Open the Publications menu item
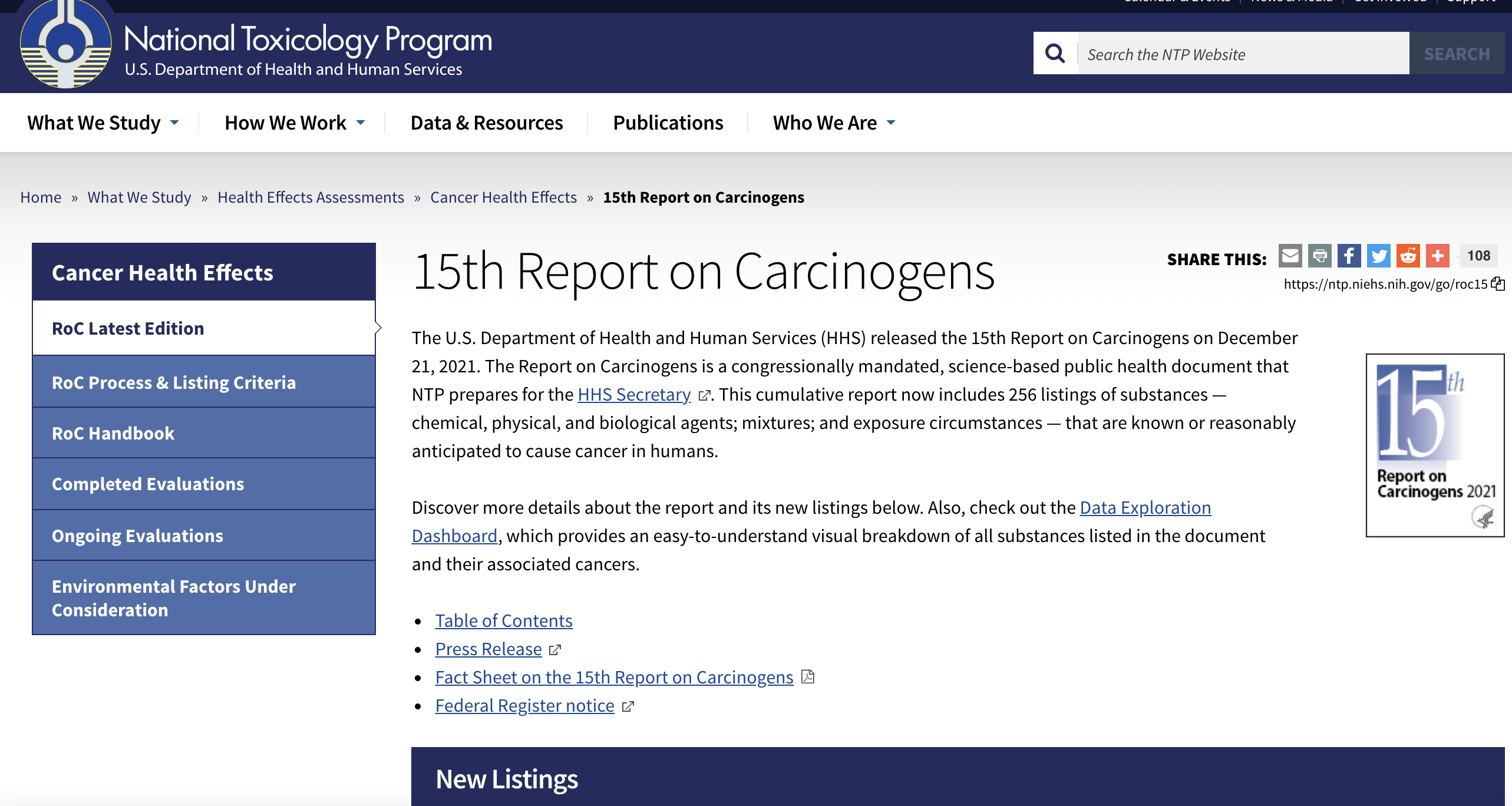Viewport: 1512px width, 806px height. (x=668, y=123)
